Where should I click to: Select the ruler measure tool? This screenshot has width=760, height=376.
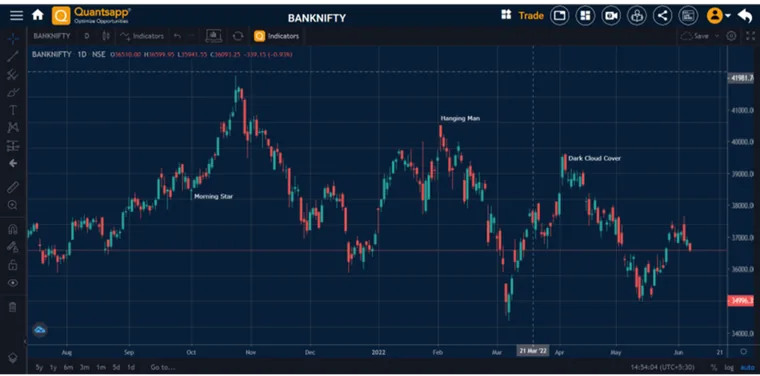[x=13, y=187]
